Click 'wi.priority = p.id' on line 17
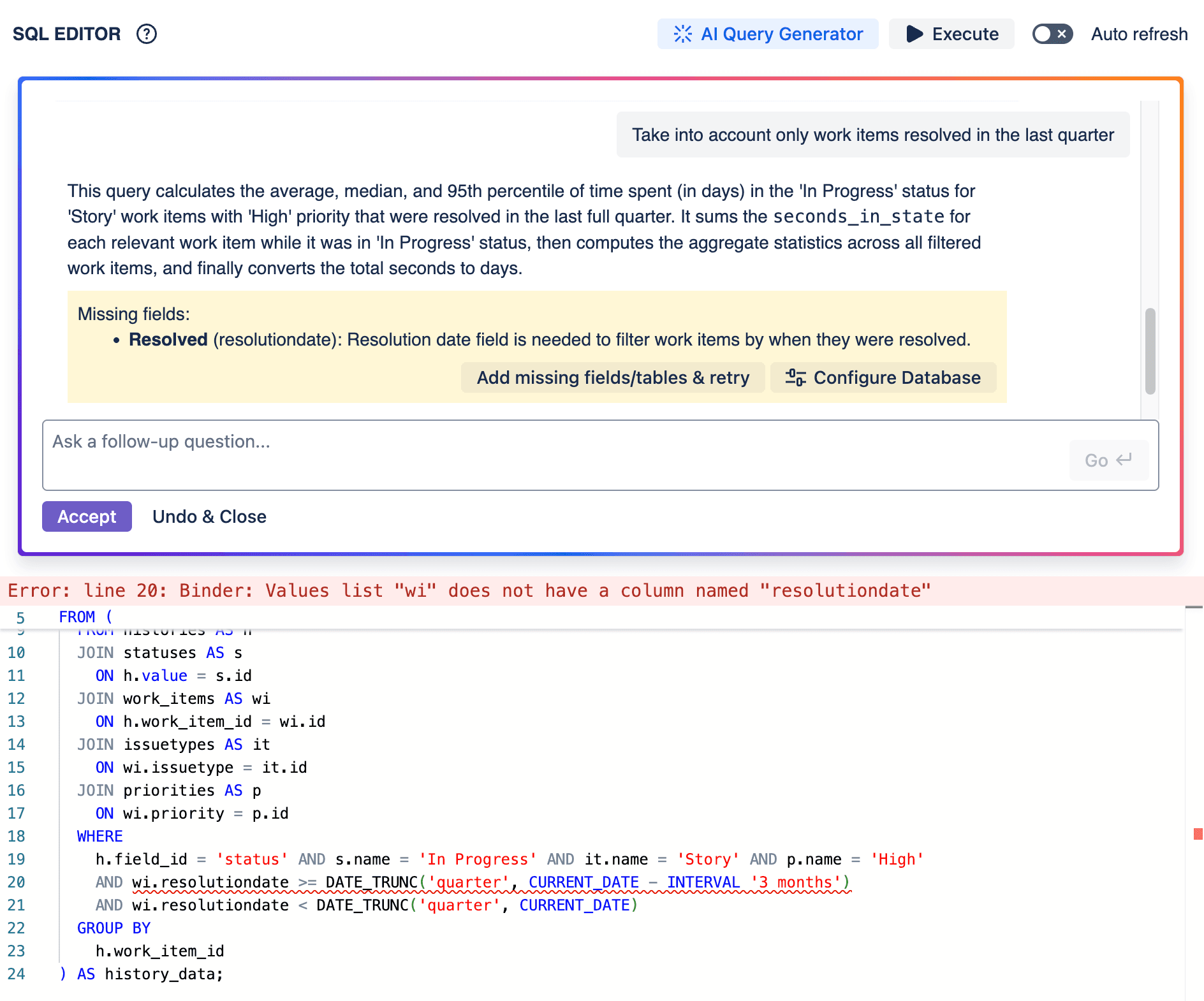Image resolution: width=1204 pixels, height=1001 pixels. (206, 814)
